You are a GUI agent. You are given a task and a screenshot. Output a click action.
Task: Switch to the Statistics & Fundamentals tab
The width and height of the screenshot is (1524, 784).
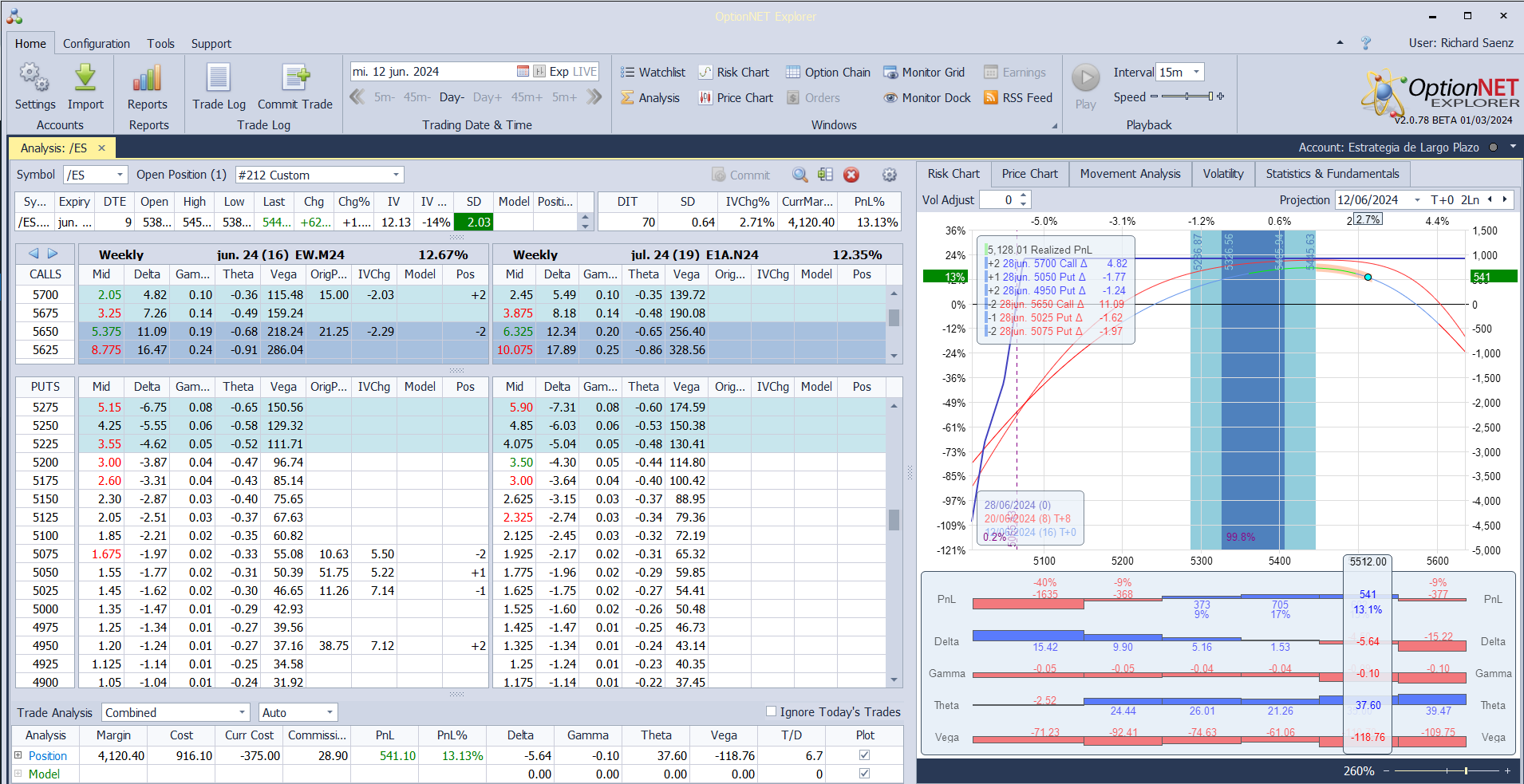tap(1333, 174)
